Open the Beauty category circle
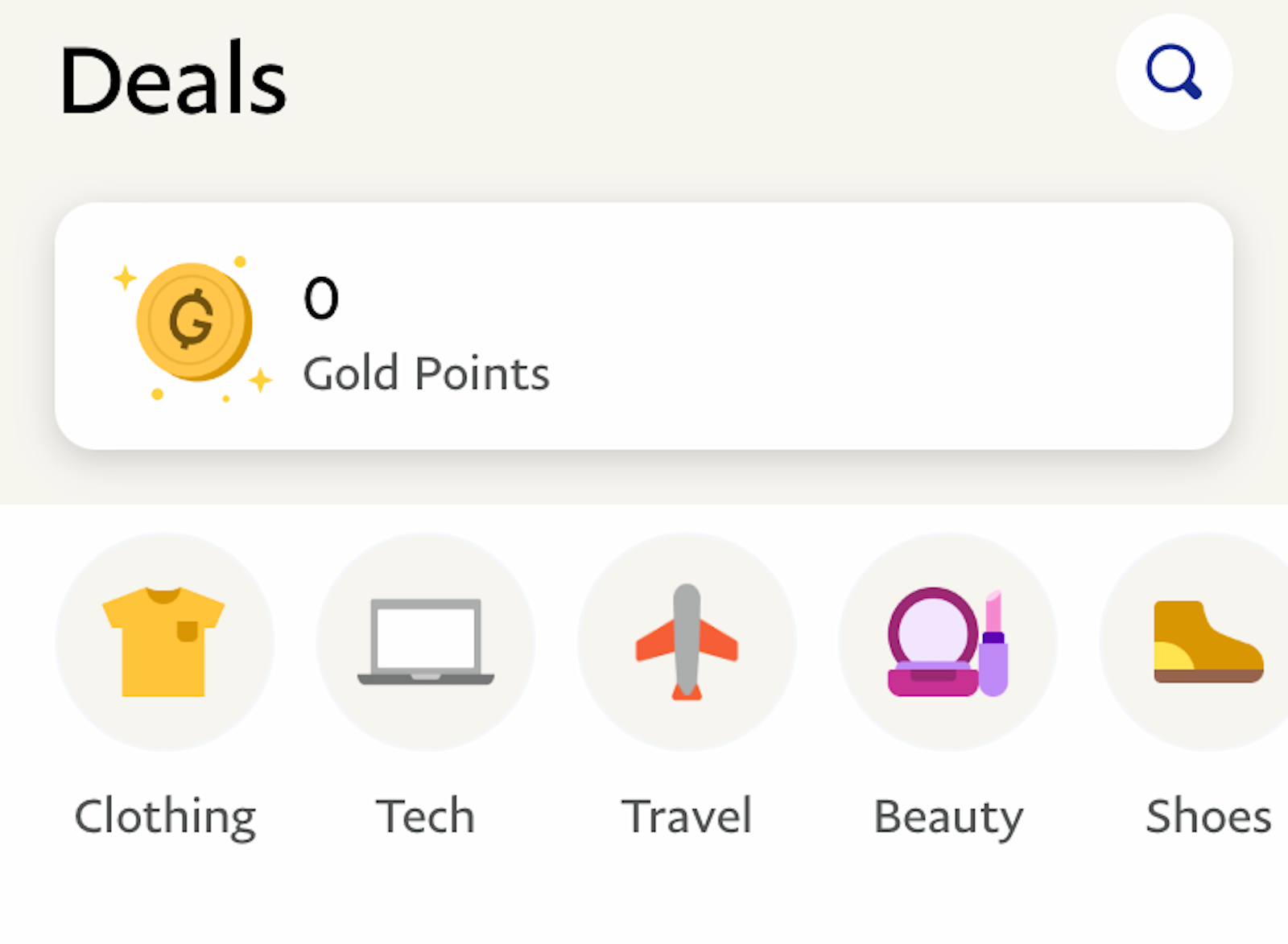Image resolution: width=1288 pixels, height=944 pixels. click(947, 644)
